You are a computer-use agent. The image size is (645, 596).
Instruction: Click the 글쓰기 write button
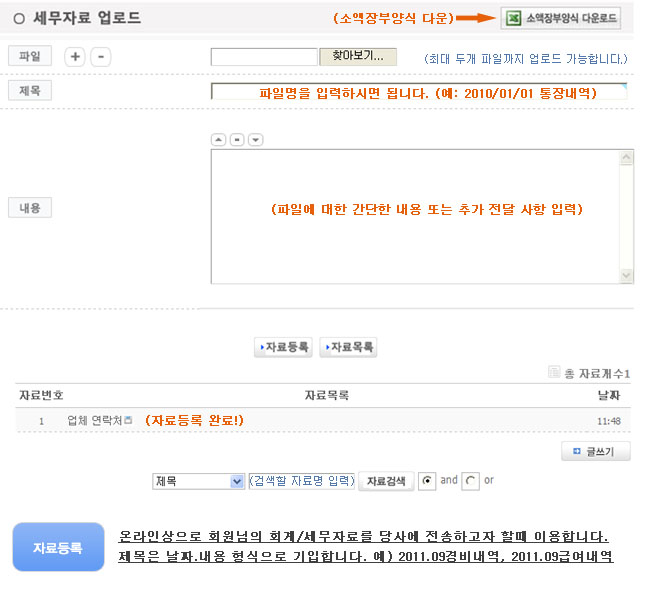pyautogui.click(x=596, y=452)
